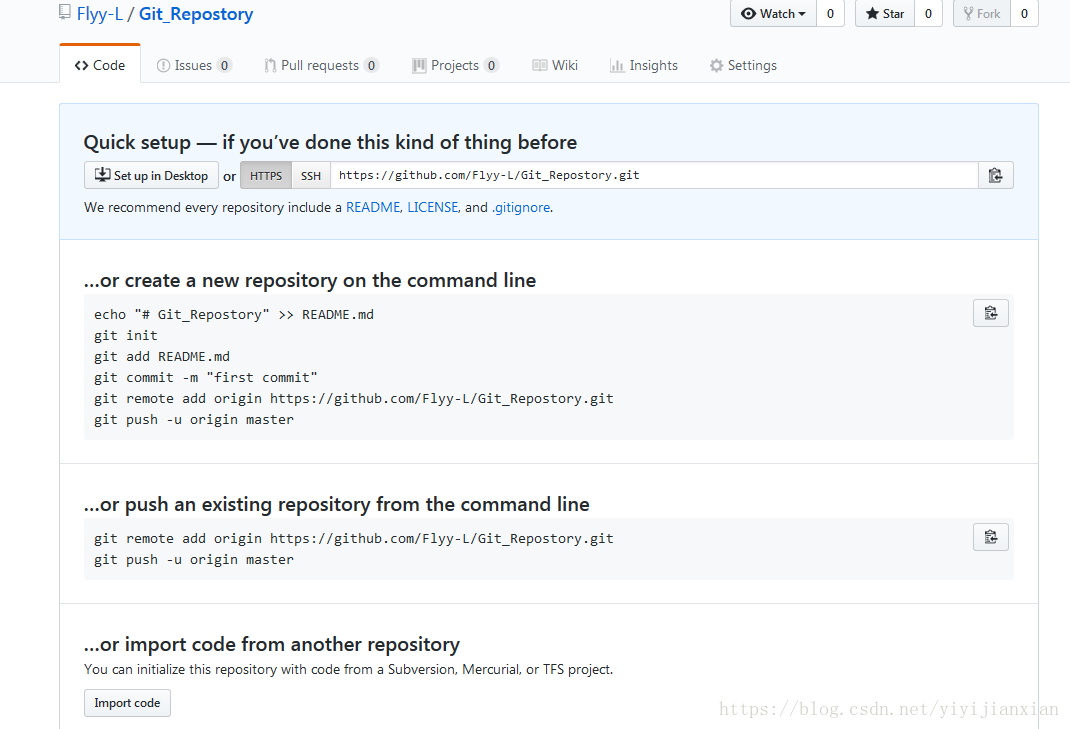Click the 'git add README.md' line
Image resolution: width=1070 pixels, height=729 pixels.
point(162,356)
